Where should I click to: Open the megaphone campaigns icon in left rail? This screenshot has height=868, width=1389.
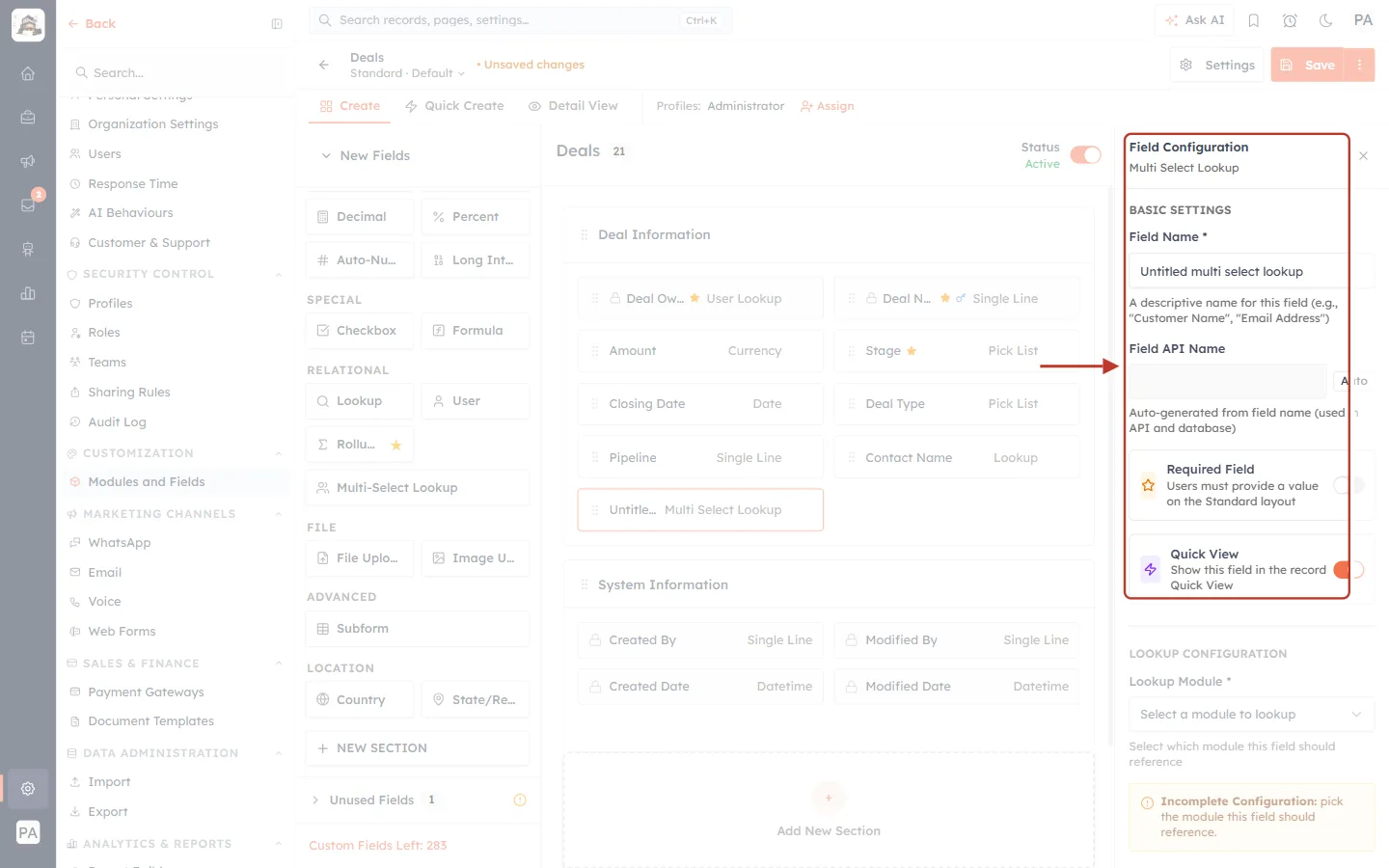click(x=28, y=161)
